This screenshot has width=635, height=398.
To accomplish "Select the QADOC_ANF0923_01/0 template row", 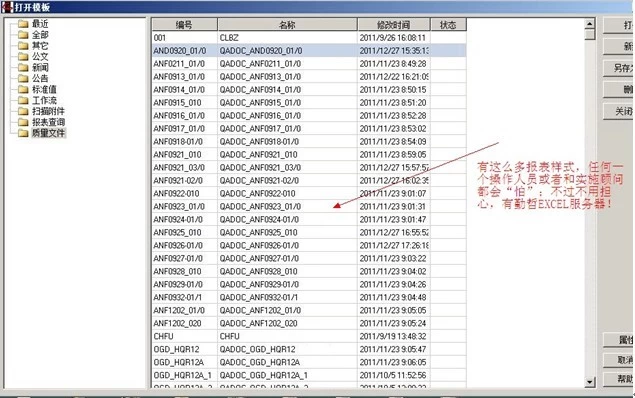I will (309, 206).
